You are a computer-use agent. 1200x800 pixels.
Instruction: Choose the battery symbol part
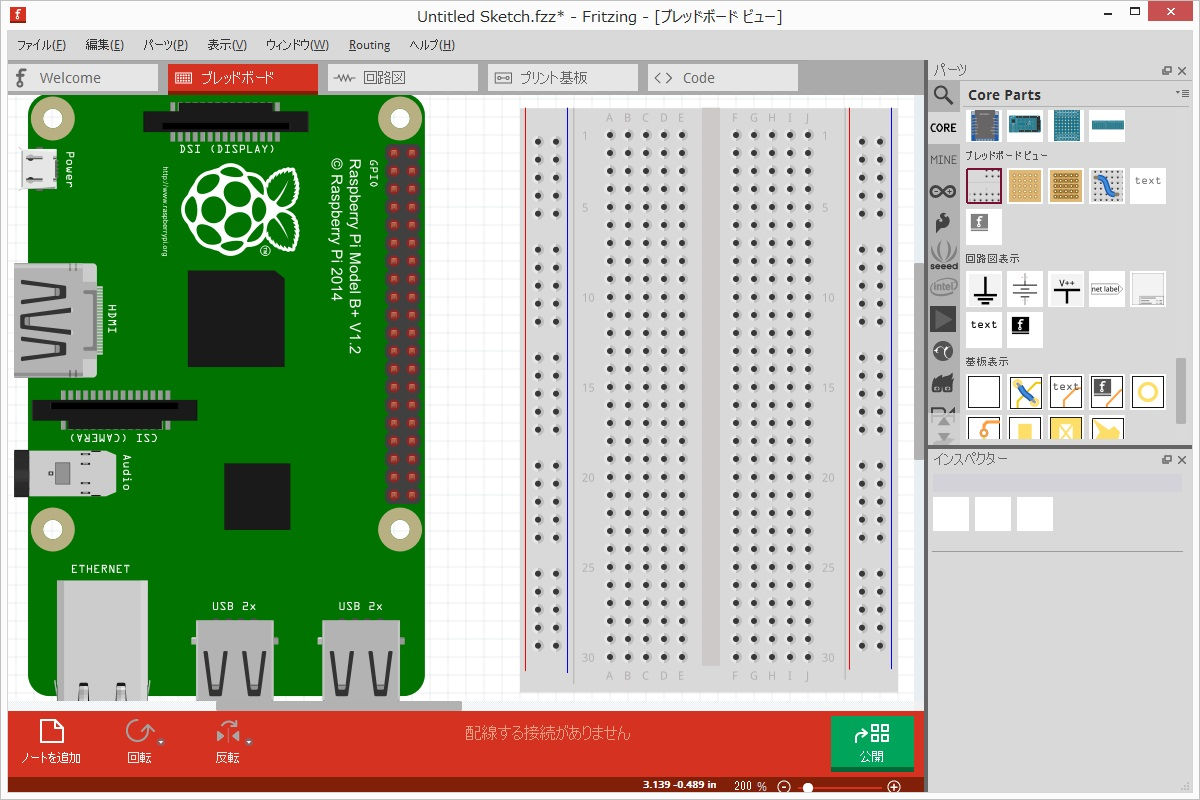tap(1025, 290)
